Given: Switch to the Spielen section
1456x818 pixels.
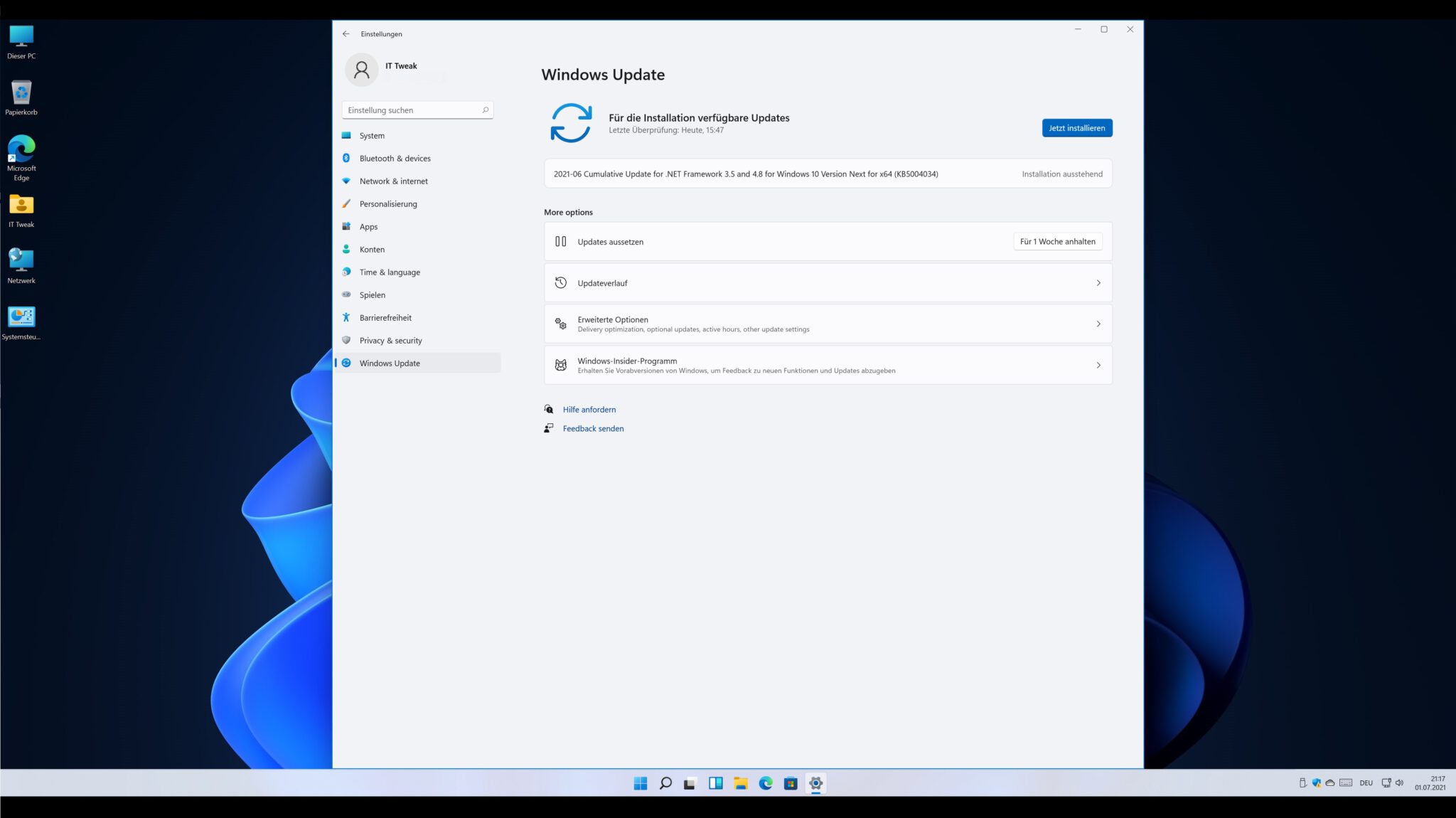Looking at the screenshot, I should 371,294.
